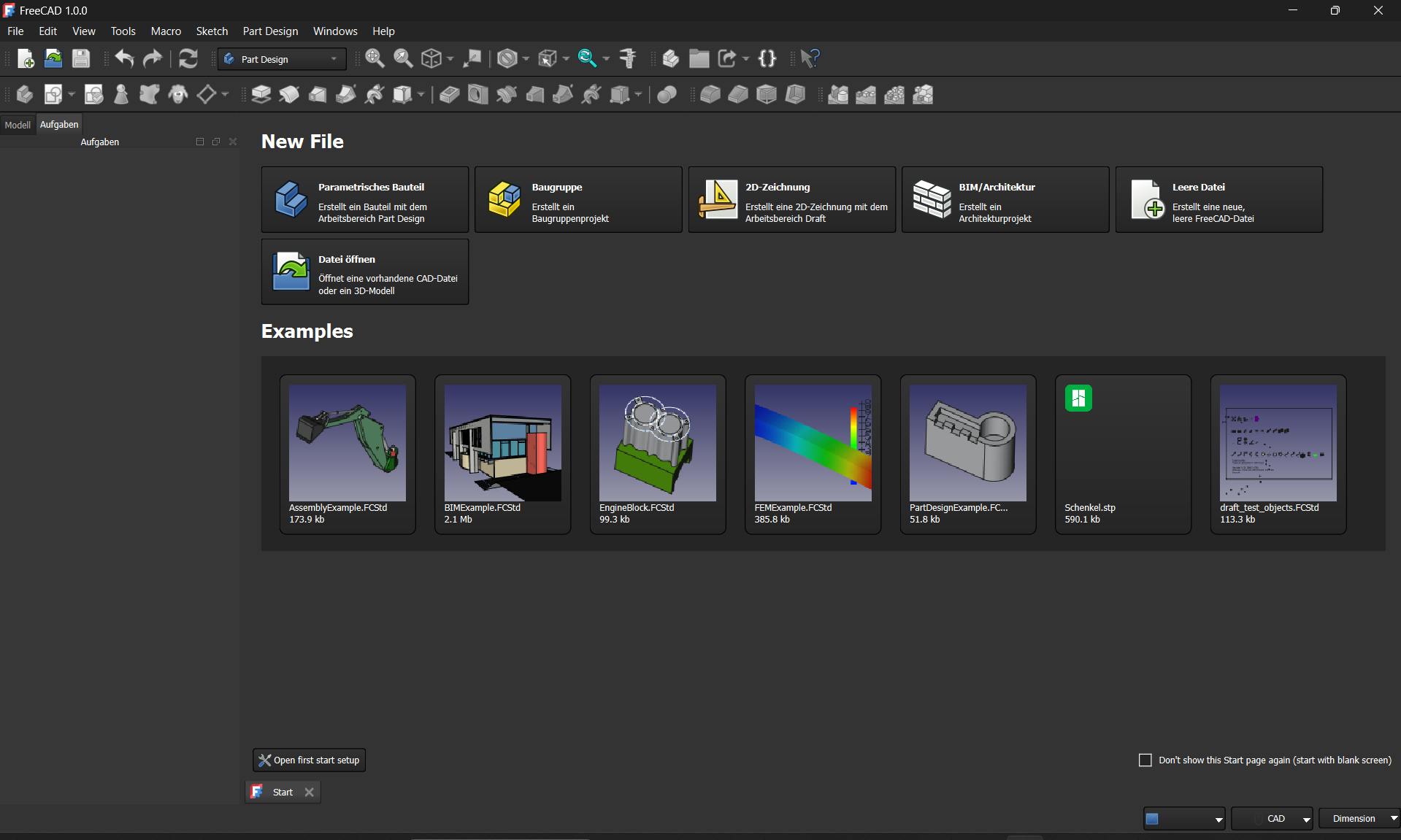The image size is (1401, 840).
Task: Open the EngineBlock.FCStd example
Action: tap(657, 452)
